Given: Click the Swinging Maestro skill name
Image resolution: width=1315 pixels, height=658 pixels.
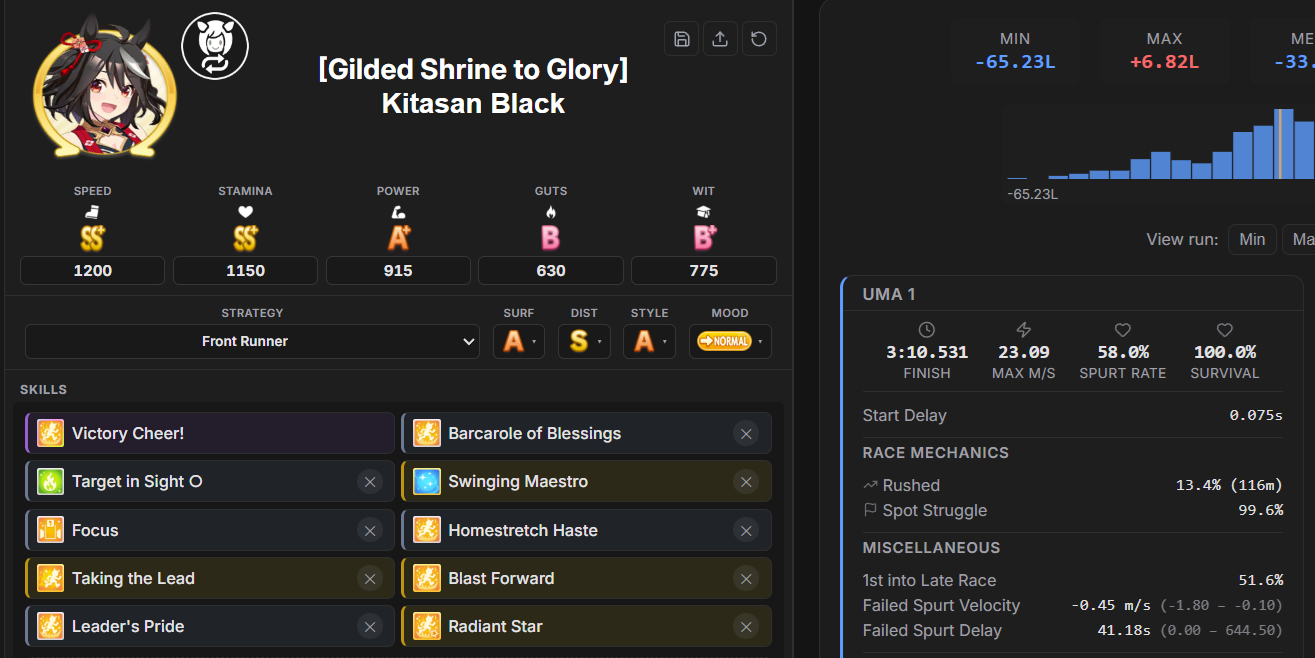Looking at the screenshot, I should (x=518, y=481).
